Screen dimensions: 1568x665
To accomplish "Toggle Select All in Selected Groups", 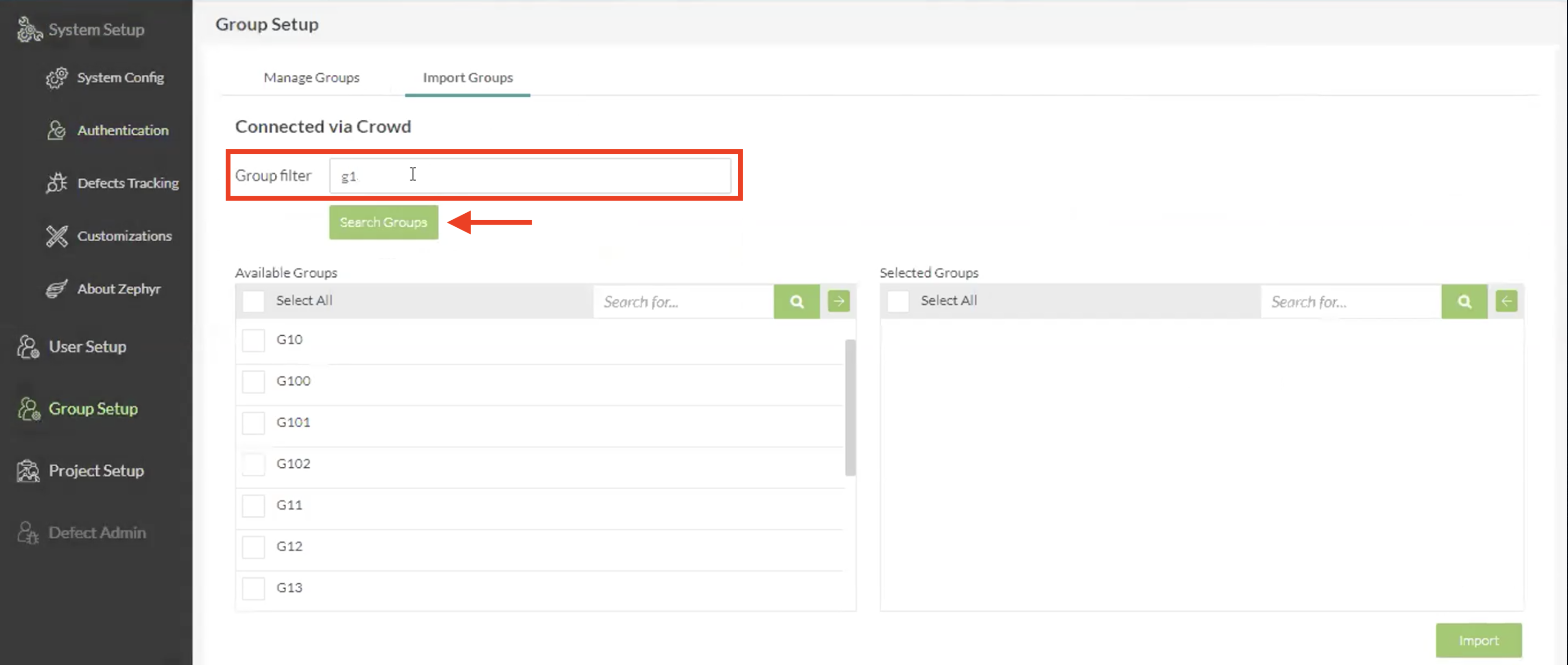I will 898,301.
